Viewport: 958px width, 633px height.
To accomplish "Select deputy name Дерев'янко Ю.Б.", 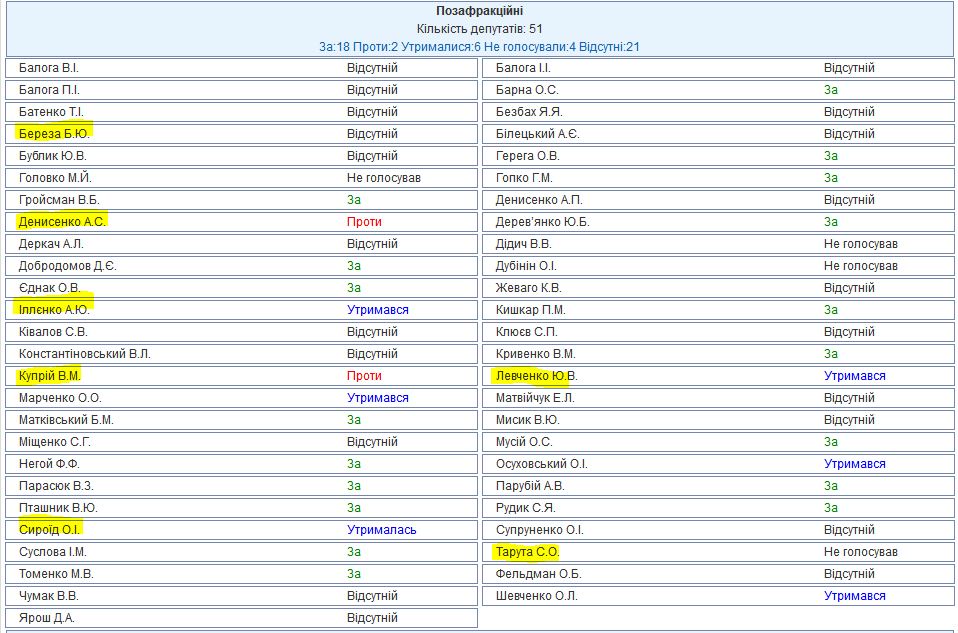I will (542, 222).
